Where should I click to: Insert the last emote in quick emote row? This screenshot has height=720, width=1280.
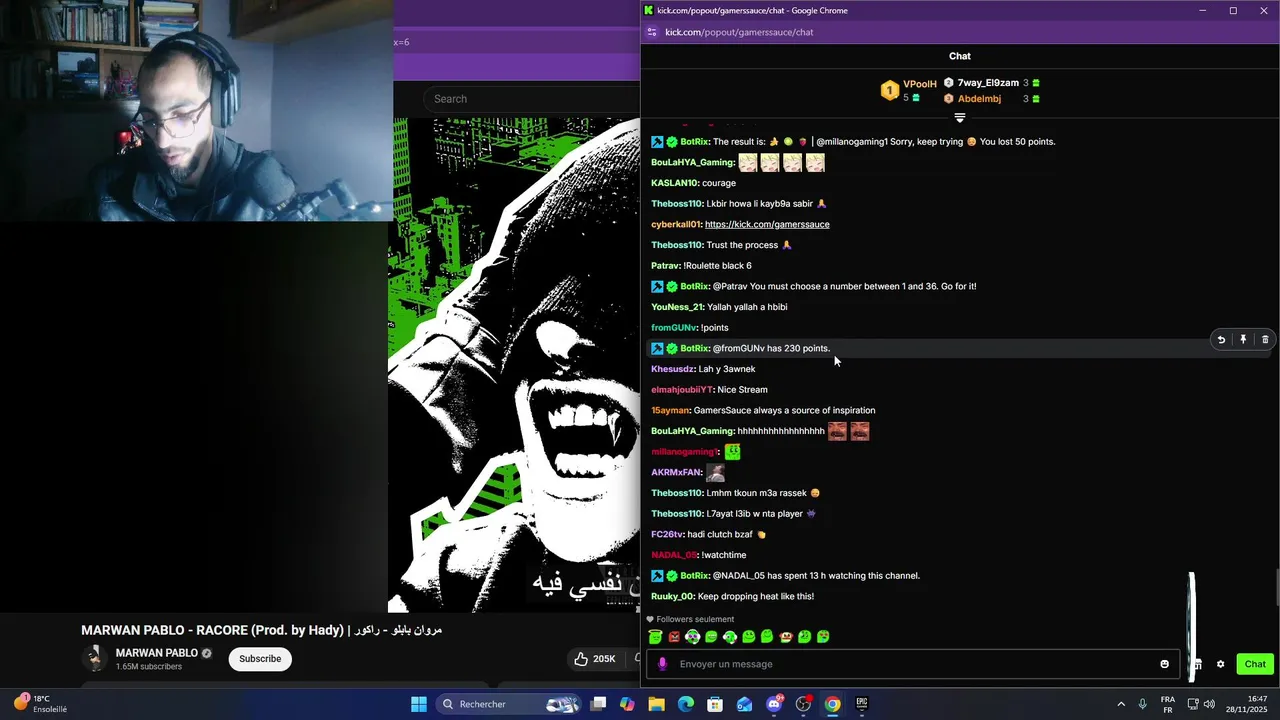(x=823, y=637)
